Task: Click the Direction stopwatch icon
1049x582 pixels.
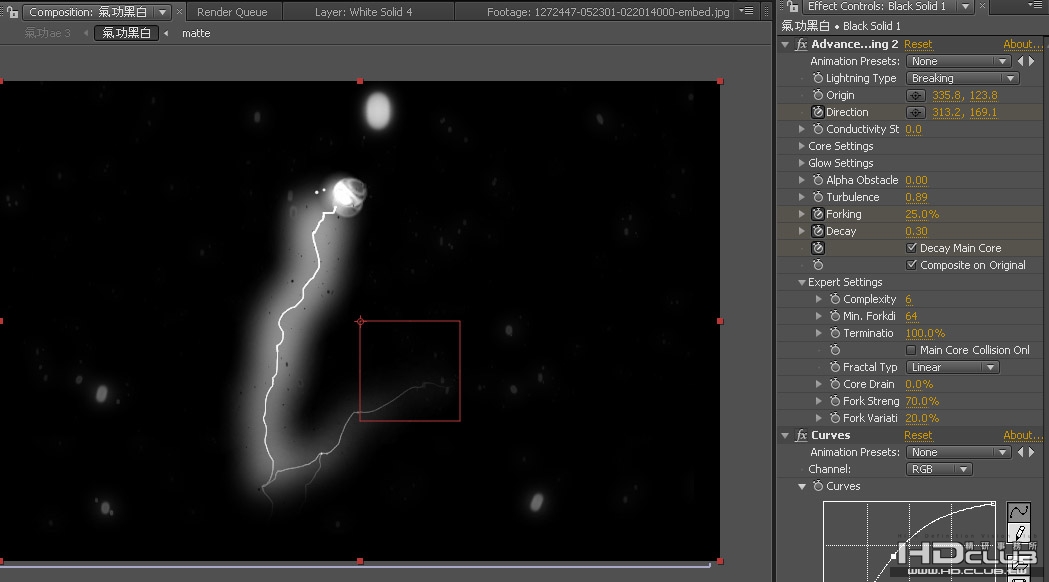Action: point(817,112)
